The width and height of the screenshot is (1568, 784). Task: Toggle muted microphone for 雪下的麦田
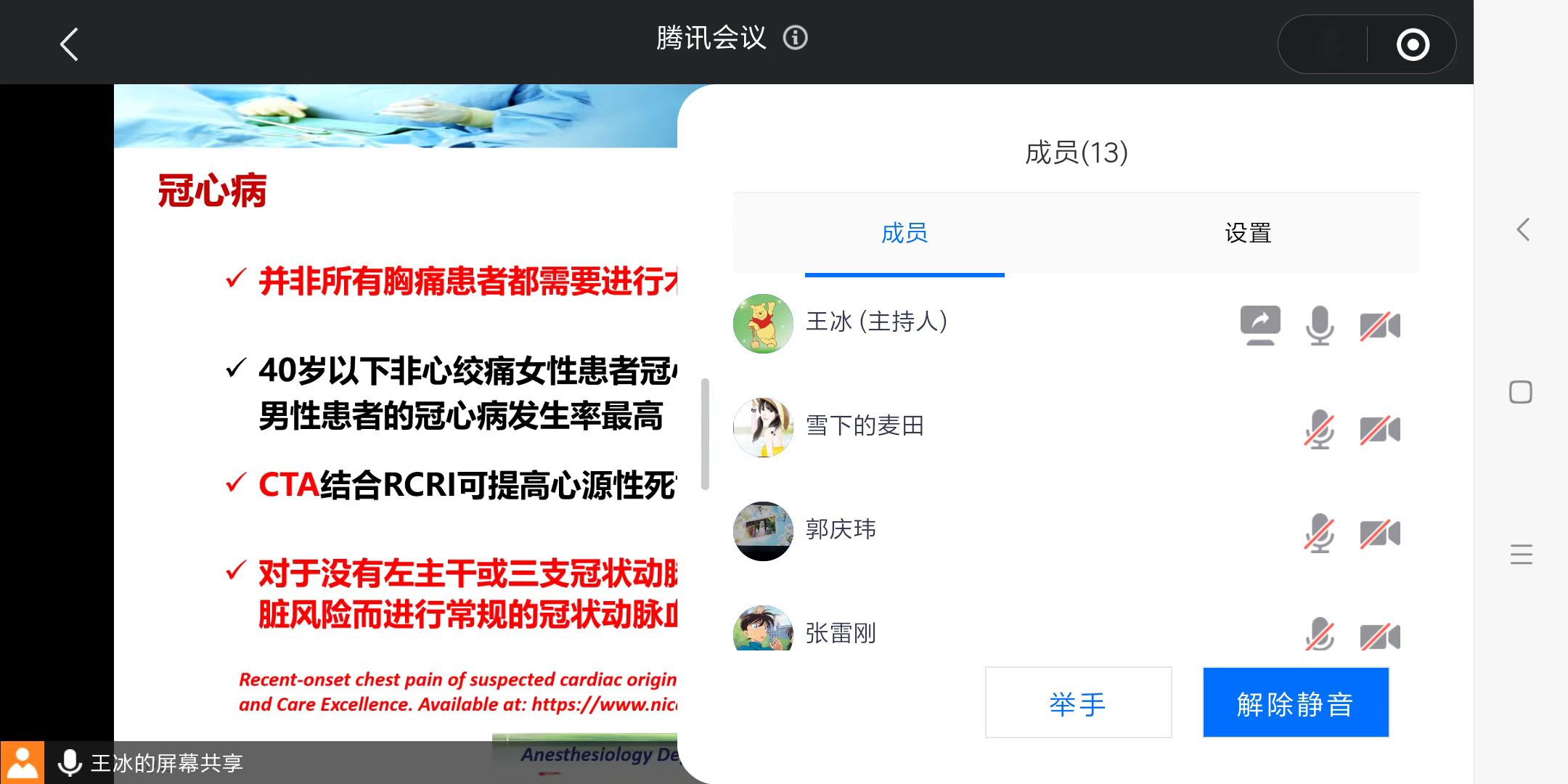click(1320, 430)
